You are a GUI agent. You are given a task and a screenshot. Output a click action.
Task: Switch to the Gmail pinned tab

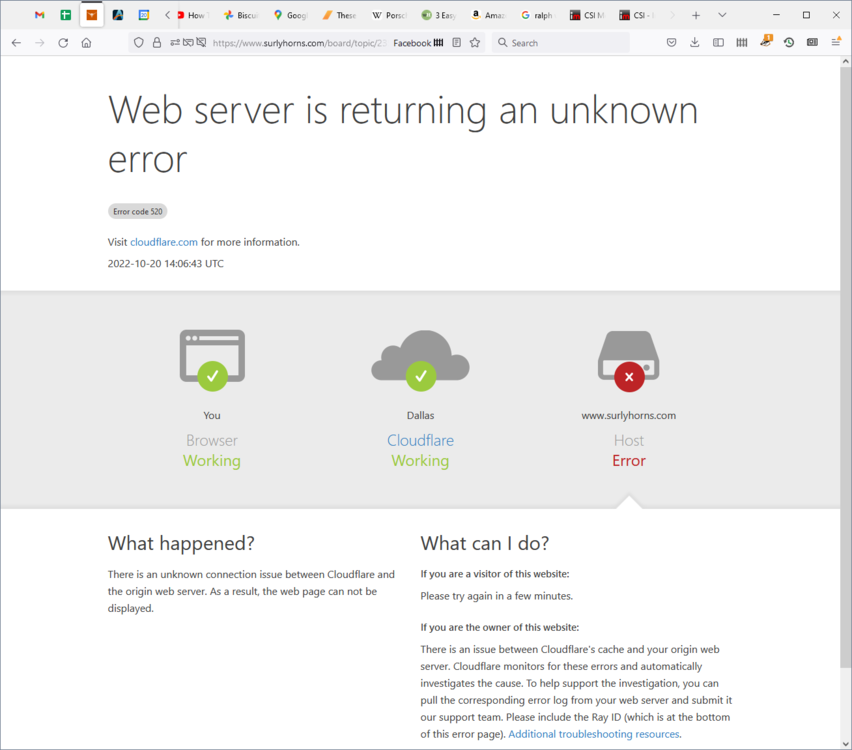click(x=39, y=15)
